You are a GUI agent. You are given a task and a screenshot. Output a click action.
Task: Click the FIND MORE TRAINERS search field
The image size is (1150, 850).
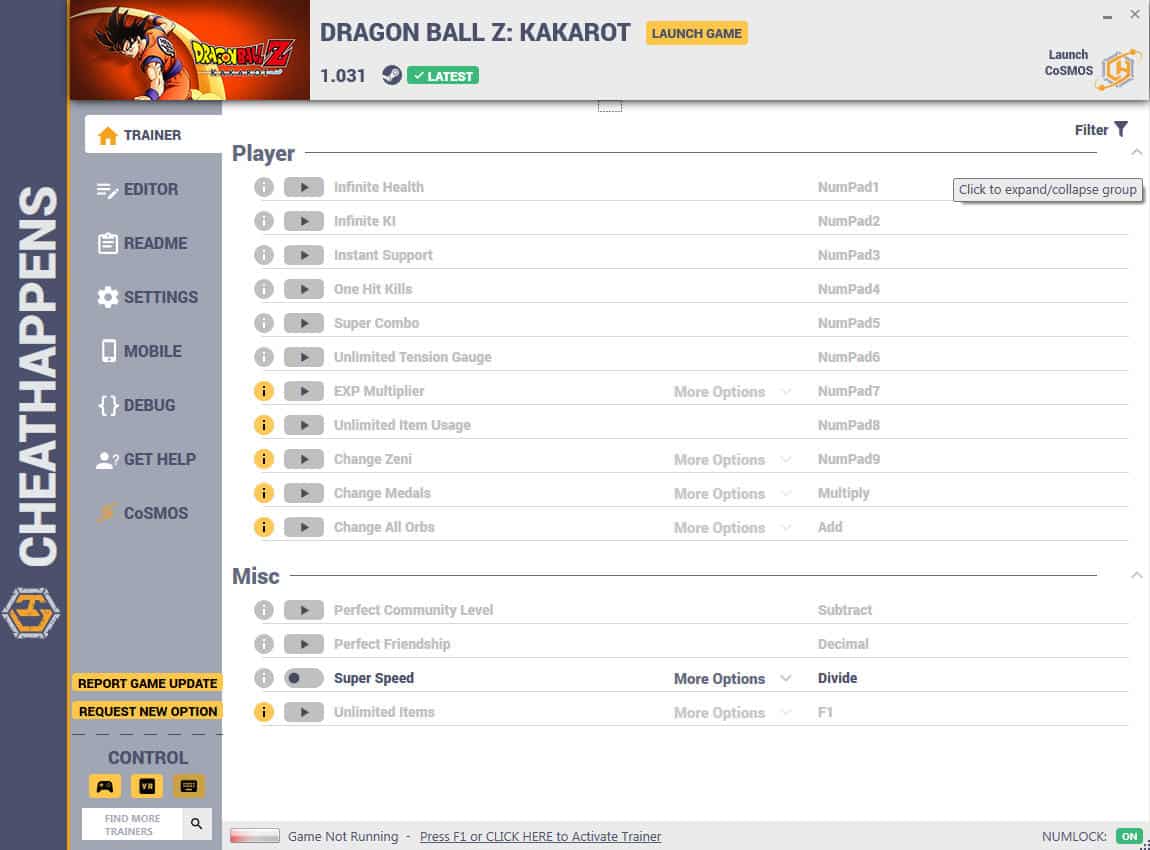(132, 824)
